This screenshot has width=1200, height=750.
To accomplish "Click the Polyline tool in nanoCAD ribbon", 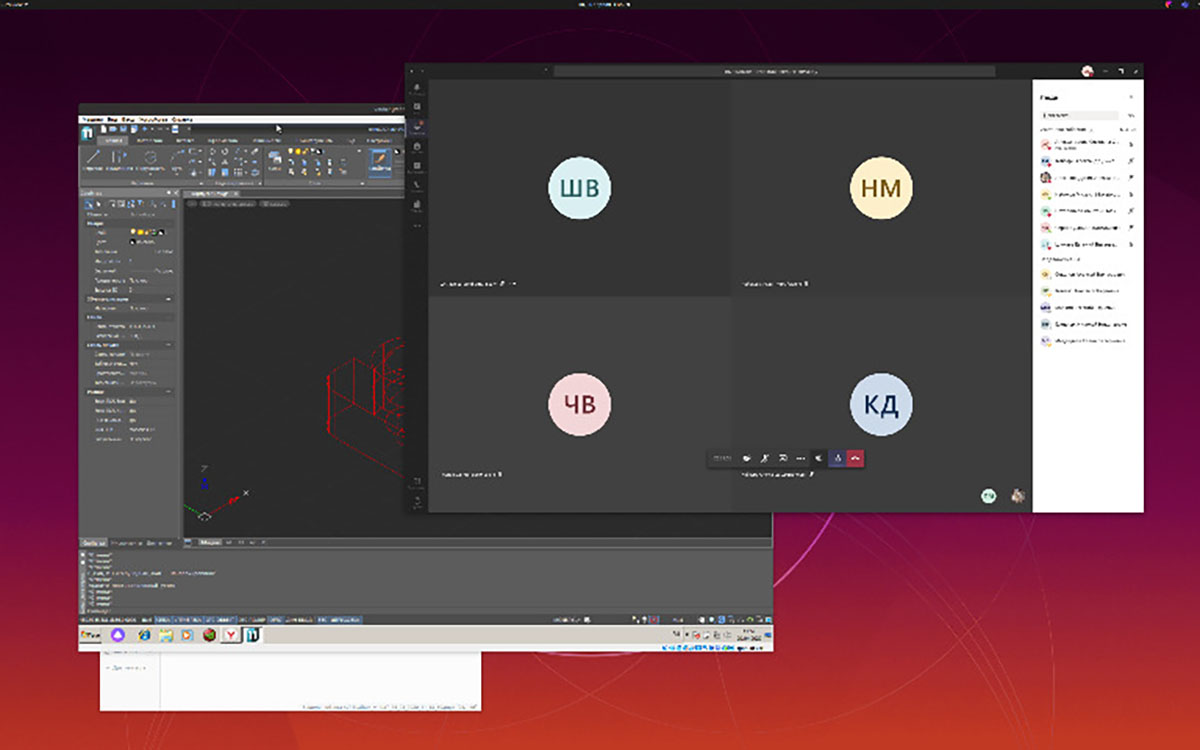I will (x=119, y=159).
